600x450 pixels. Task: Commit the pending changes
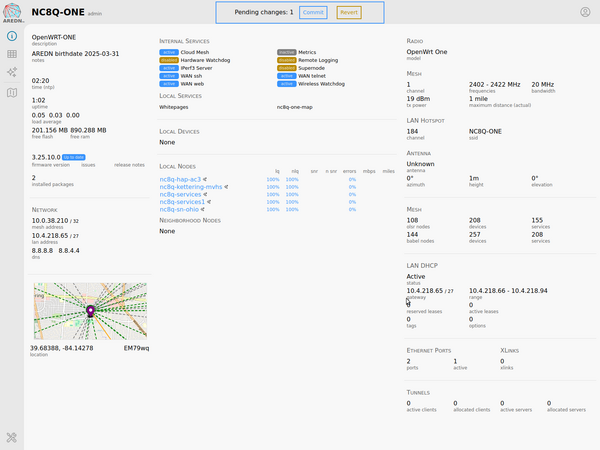[313, 13]
